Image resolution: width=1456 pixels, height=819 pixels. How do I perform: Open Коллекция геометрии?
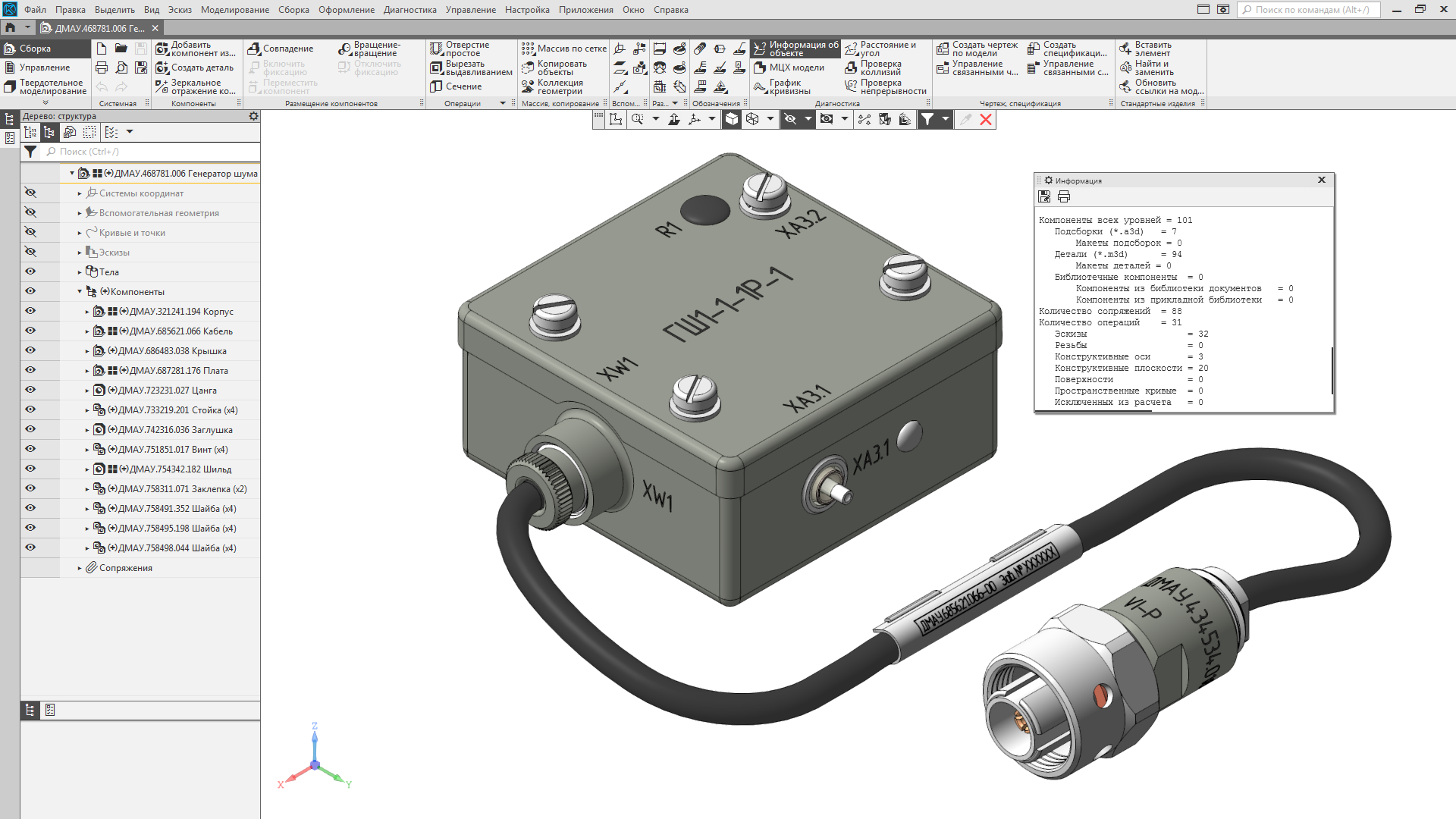pos(552,86)
